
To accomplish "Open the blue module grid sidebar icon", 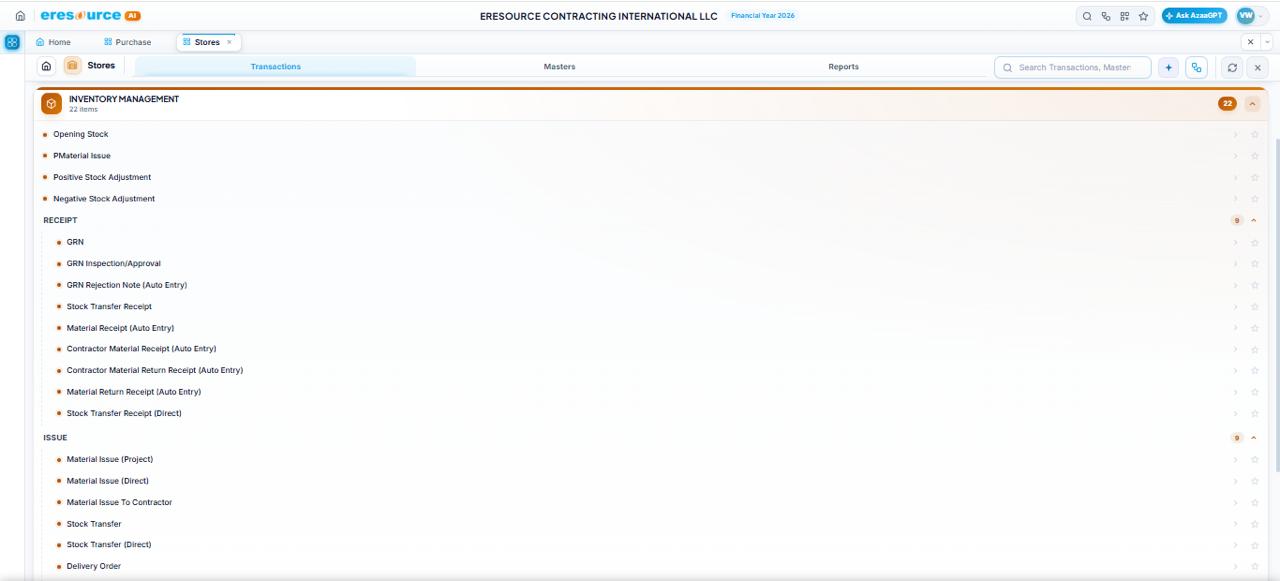I will [12, 43].
